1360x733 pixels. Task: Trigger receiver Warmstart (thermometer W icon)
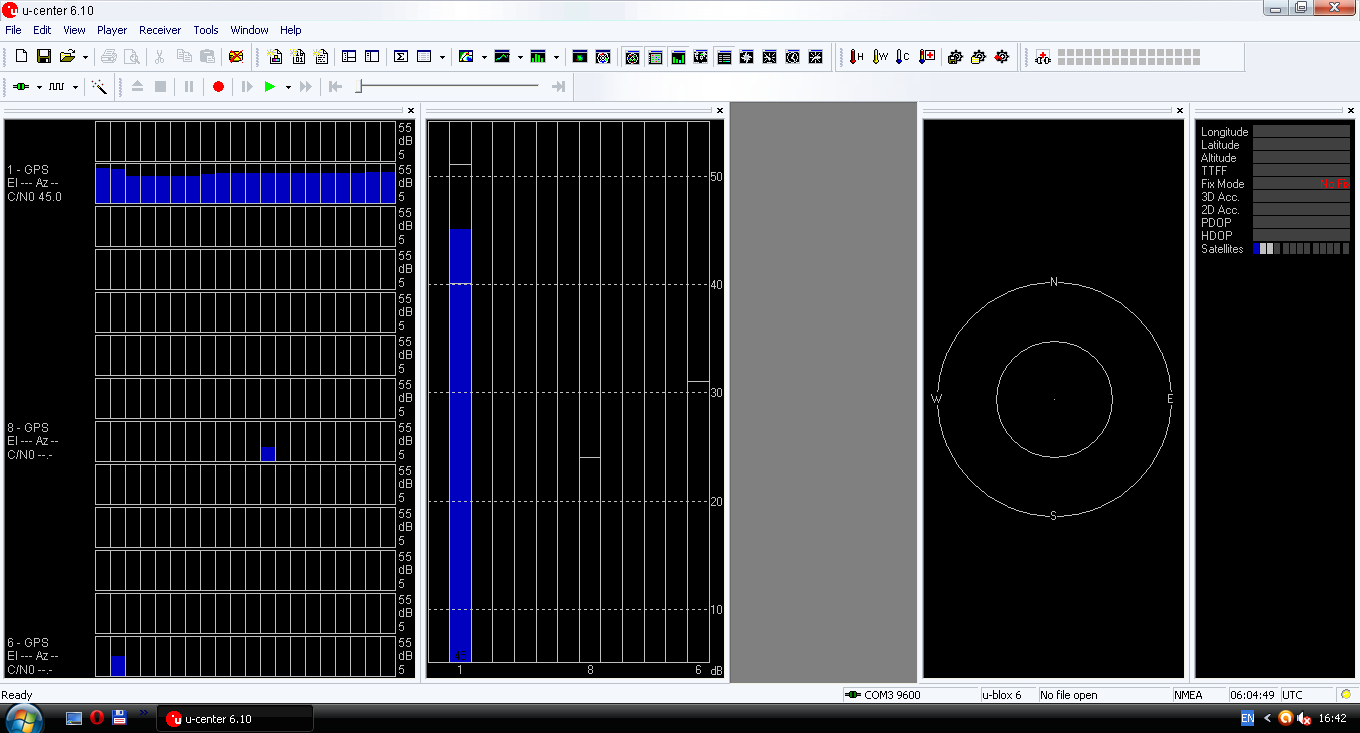pos(879,57)
